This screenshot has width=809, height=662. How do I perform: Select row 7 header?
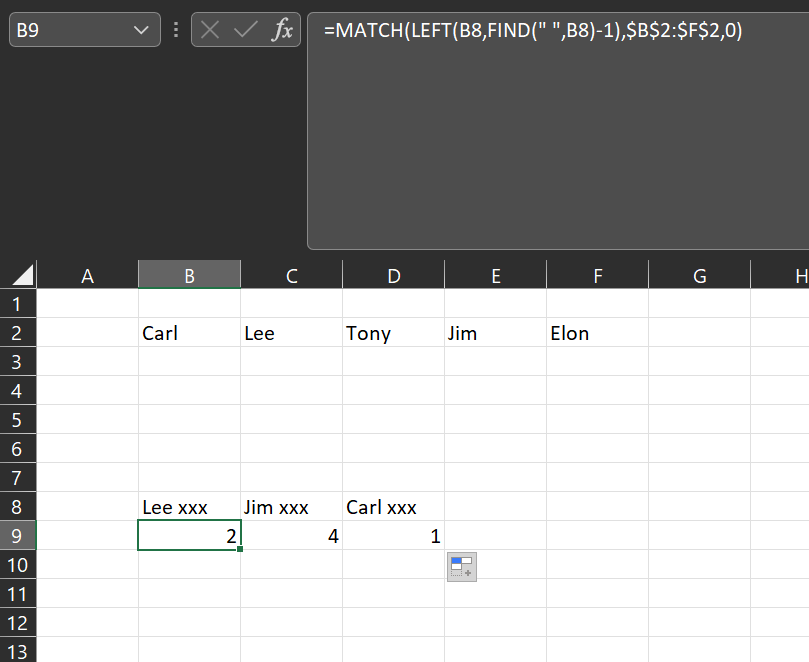(x=18, y=478)
